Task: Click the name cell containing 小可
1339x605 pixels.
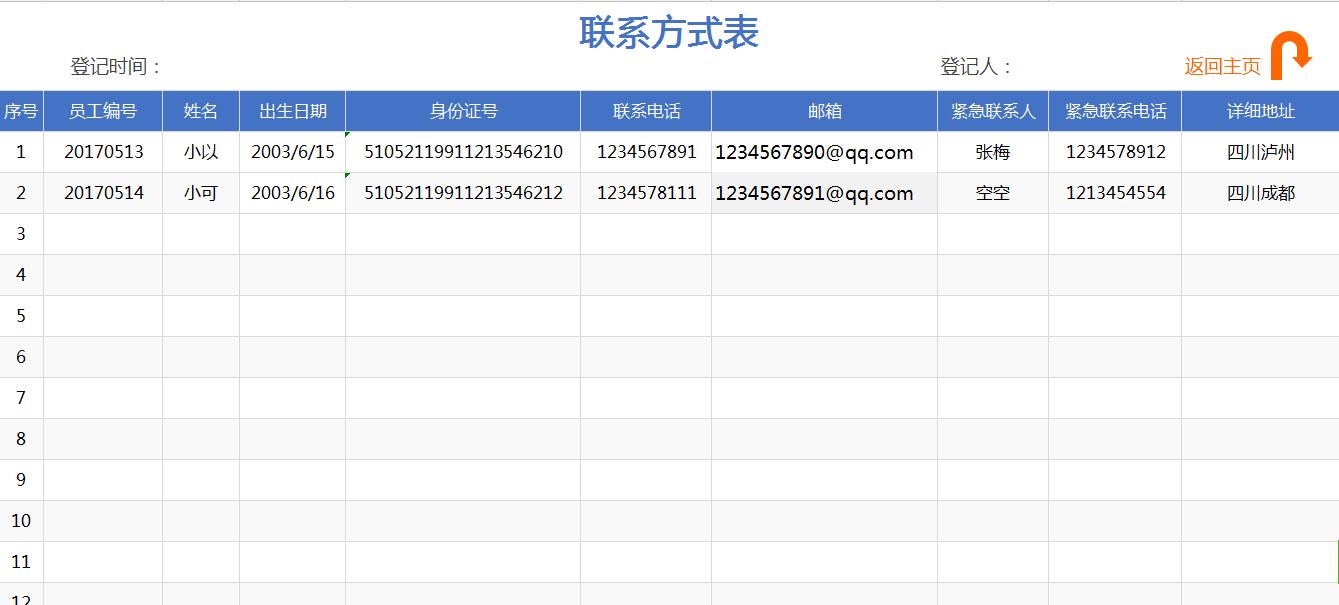Action: 200,192
